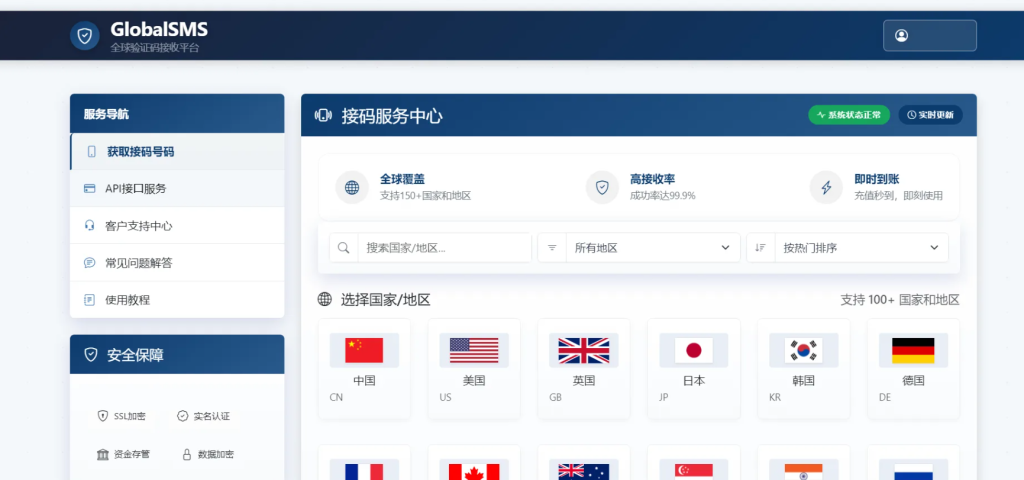Click the 资金存管 bank badge
Screen dimensions: 1024x480
(x=123, y=454)
